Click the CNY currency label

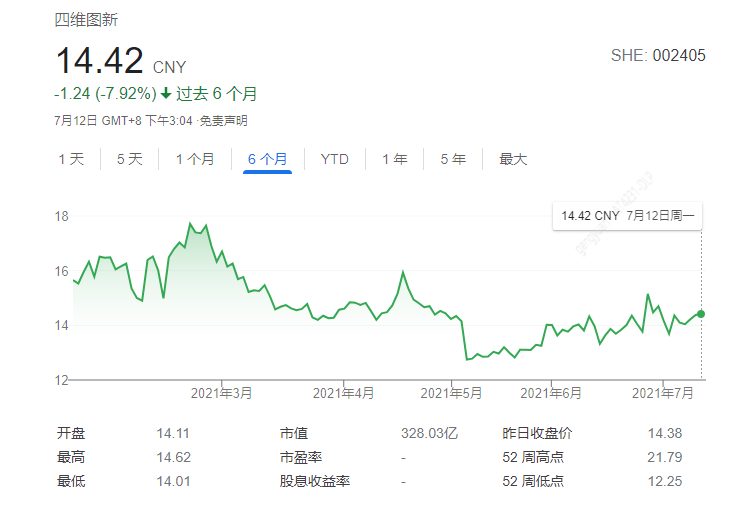pyautogui.click(x=169, y=67)
